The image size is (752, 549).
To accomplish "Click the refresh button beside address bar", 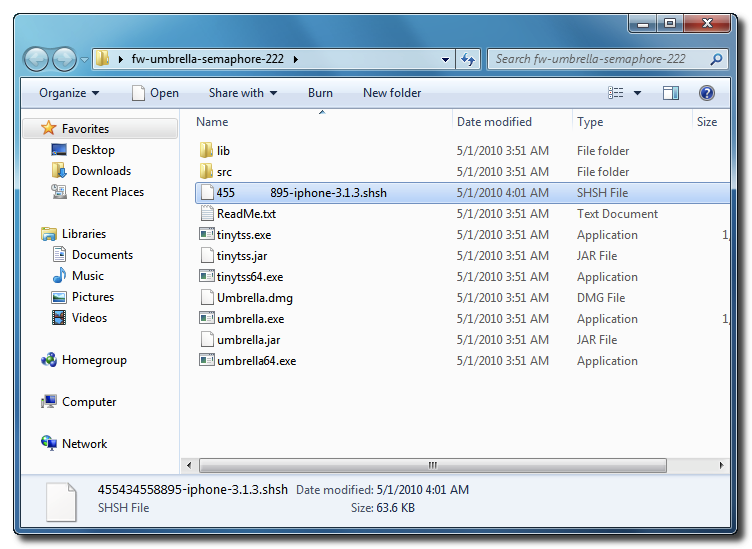I will pos(468,60).
